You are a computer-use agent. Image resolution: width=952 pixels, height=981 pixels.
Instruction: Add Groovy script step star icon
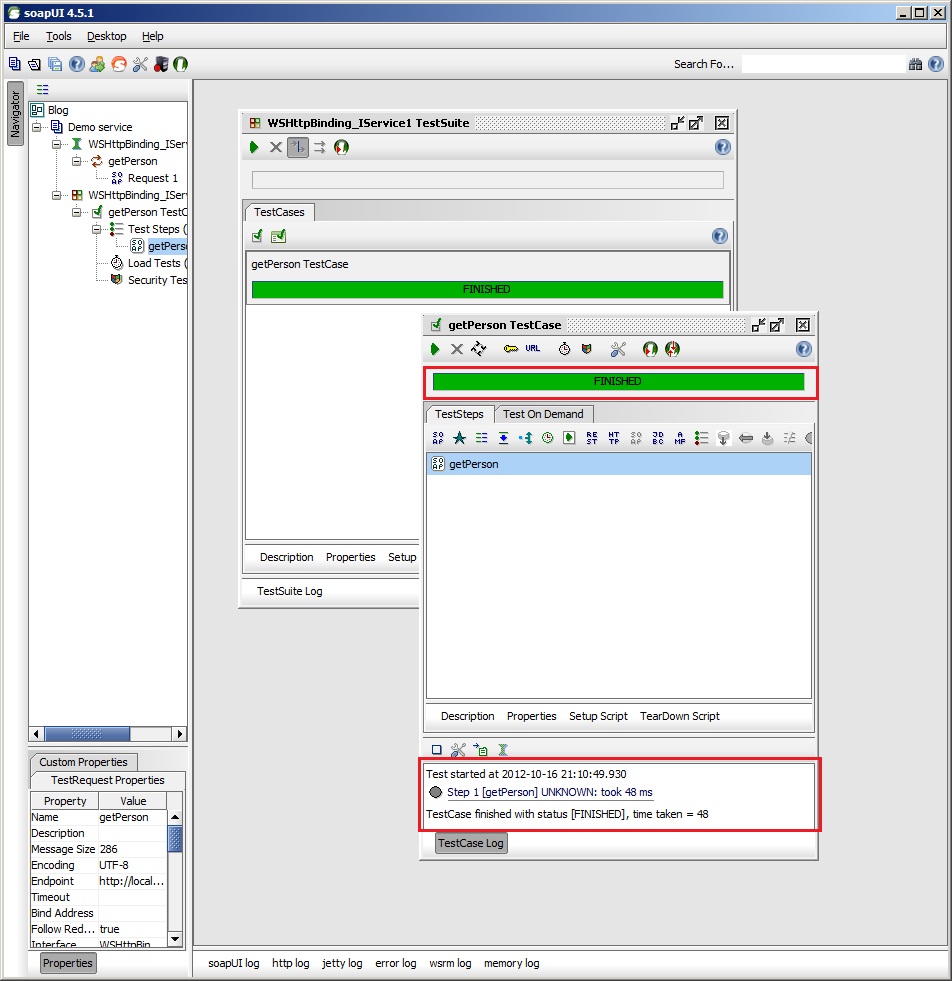click(x=459, y=438)
